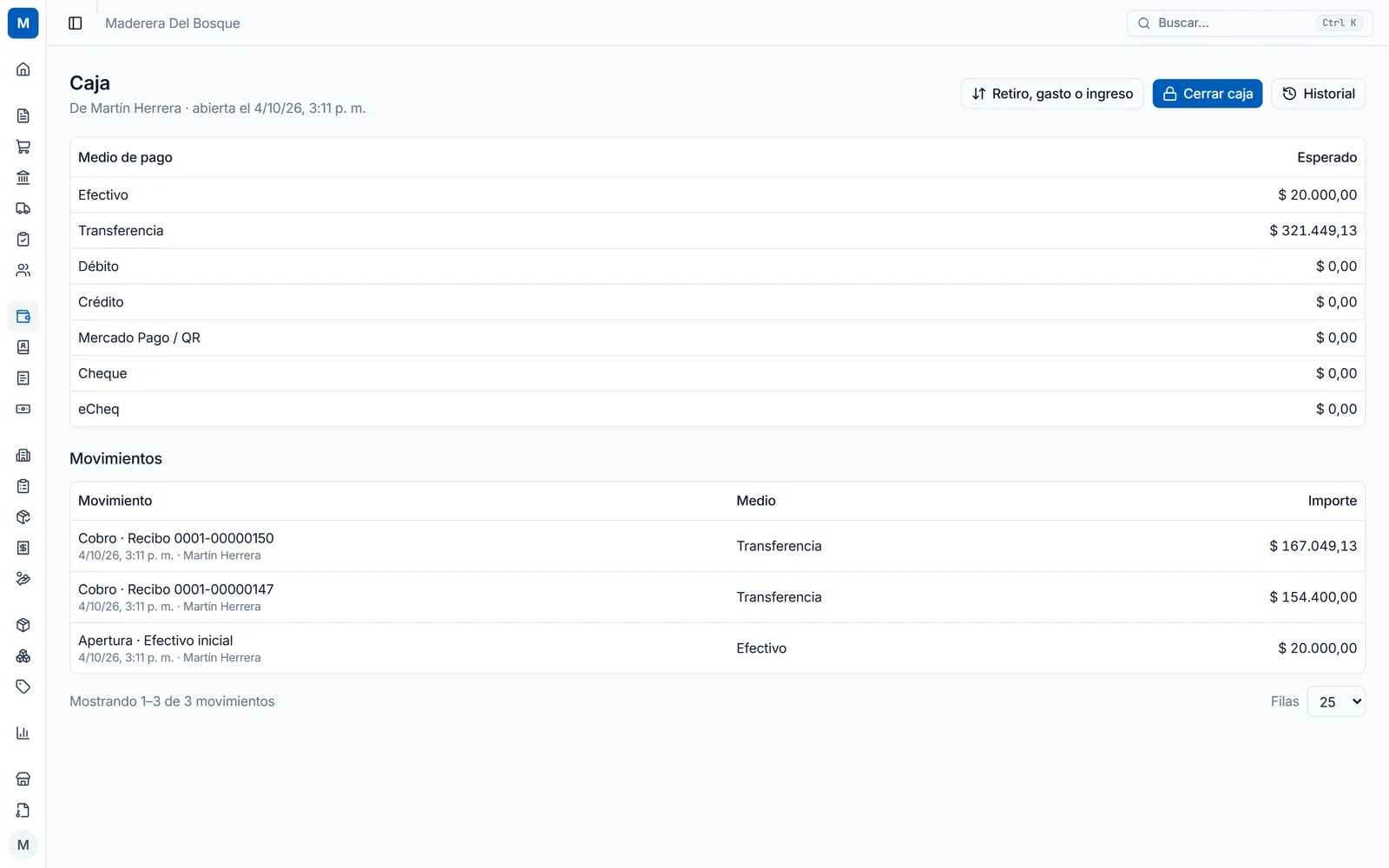Open the Historial button
1389x868 pixels.
pos(1319,94)
